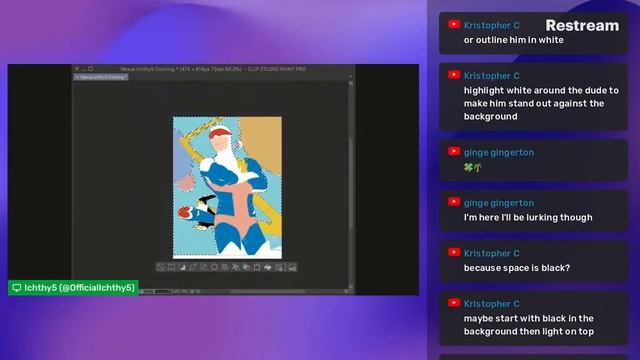
Task: Click the 'Ichthy5 (@OfficialIchthy5)' green label
Action: point(73,288)
